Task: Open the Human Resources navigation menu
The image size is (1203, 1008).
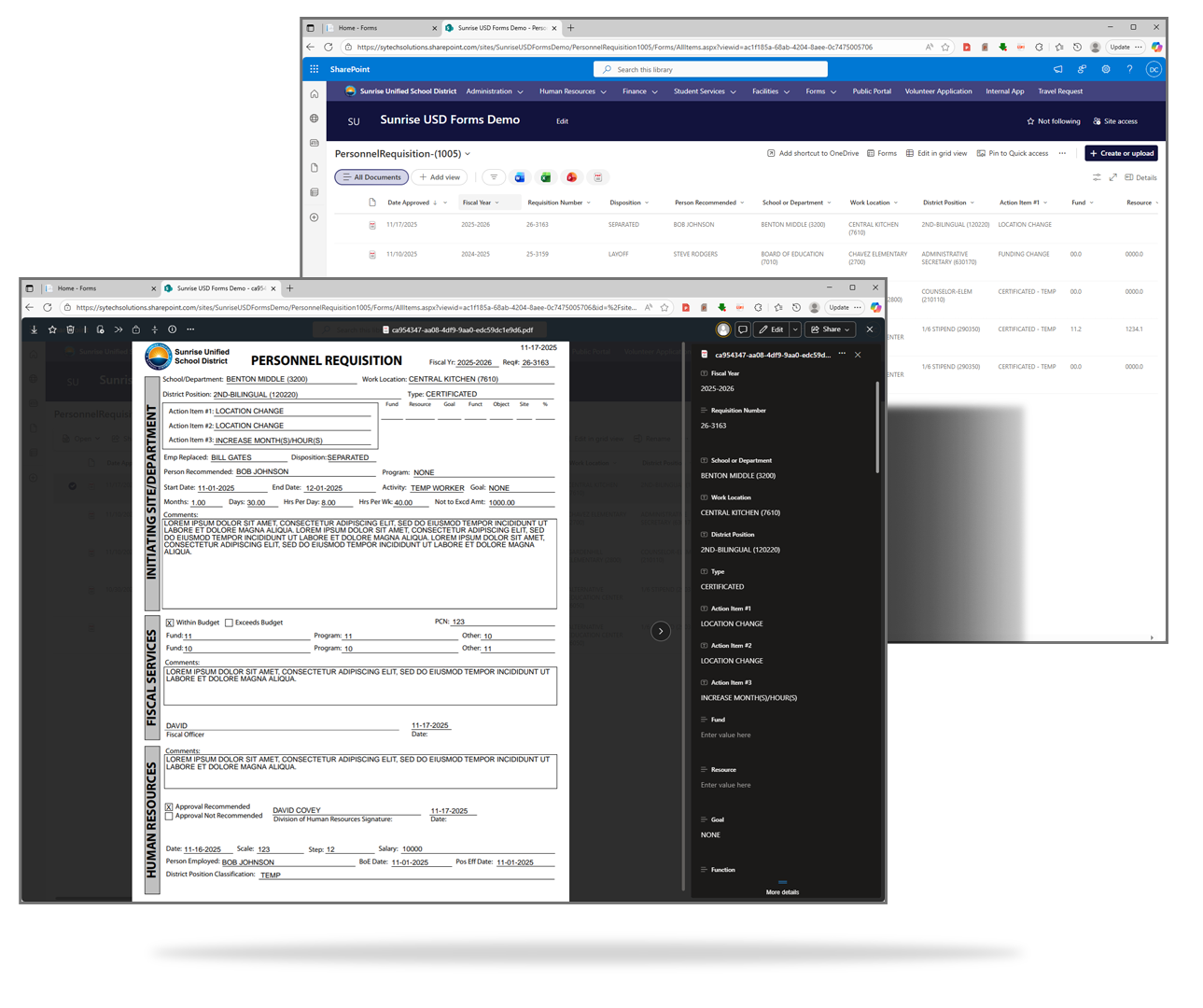Action: (x=572, y=91)
